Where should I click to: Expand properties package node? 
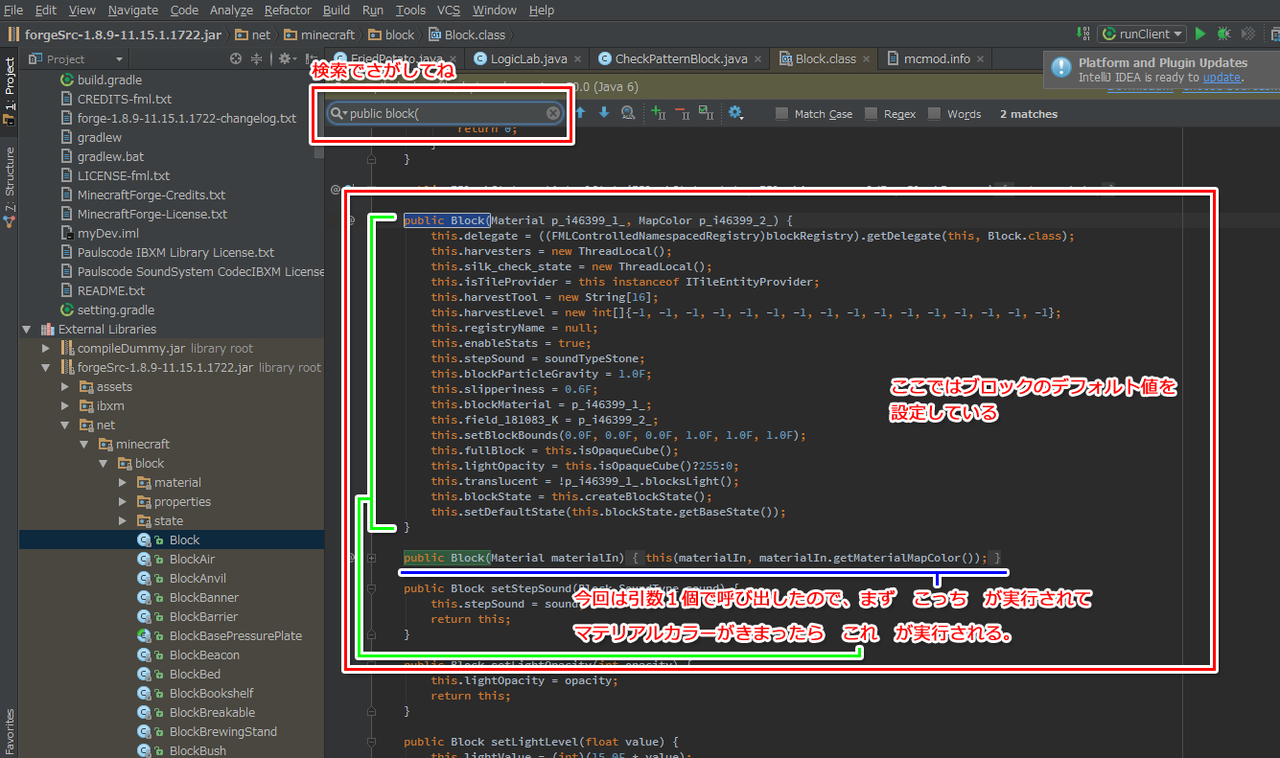(x=123, y=502)
